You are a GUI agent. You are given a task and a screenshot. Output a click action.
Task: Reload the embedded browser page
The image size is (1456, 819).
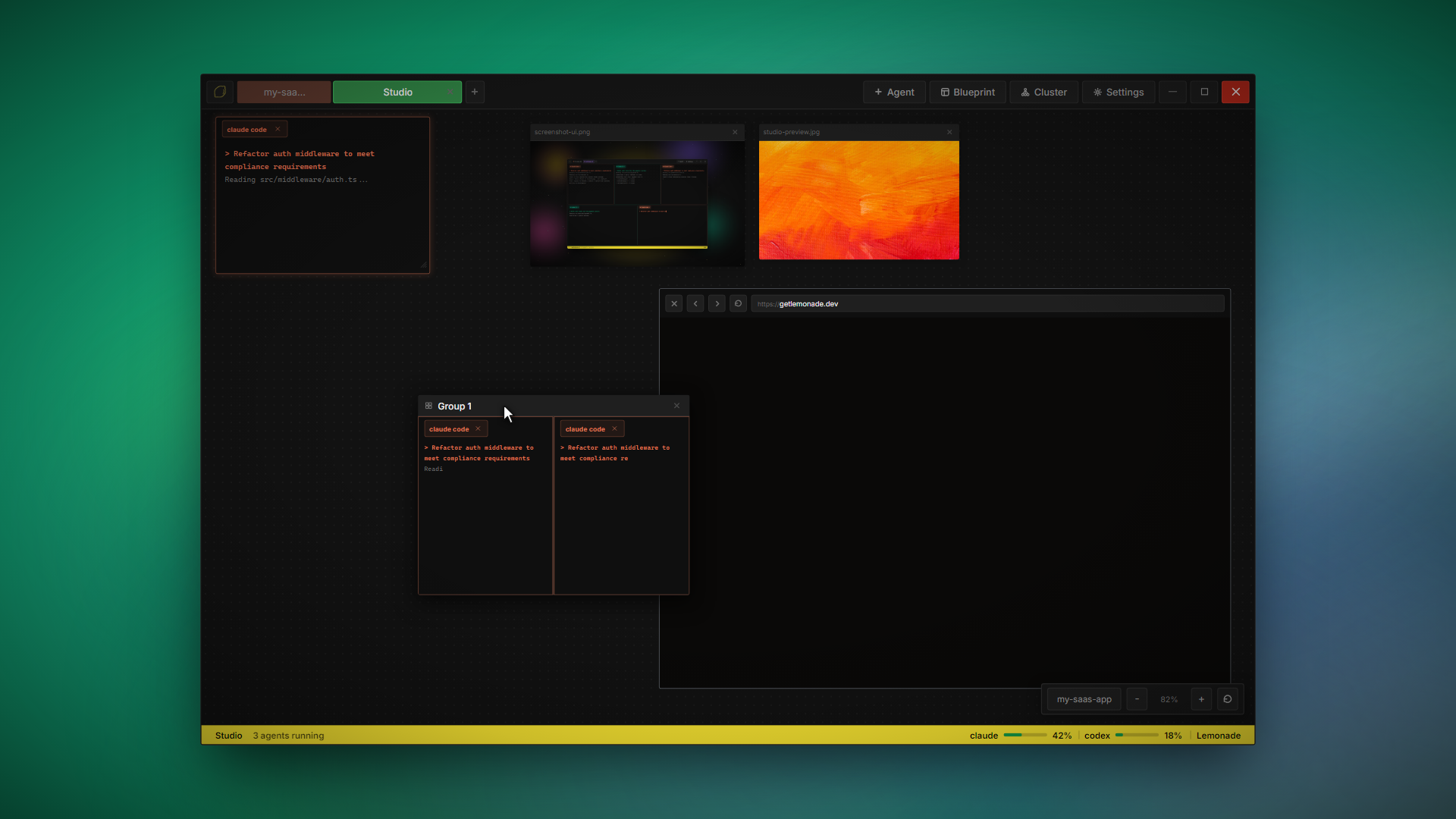coord(738,303)
